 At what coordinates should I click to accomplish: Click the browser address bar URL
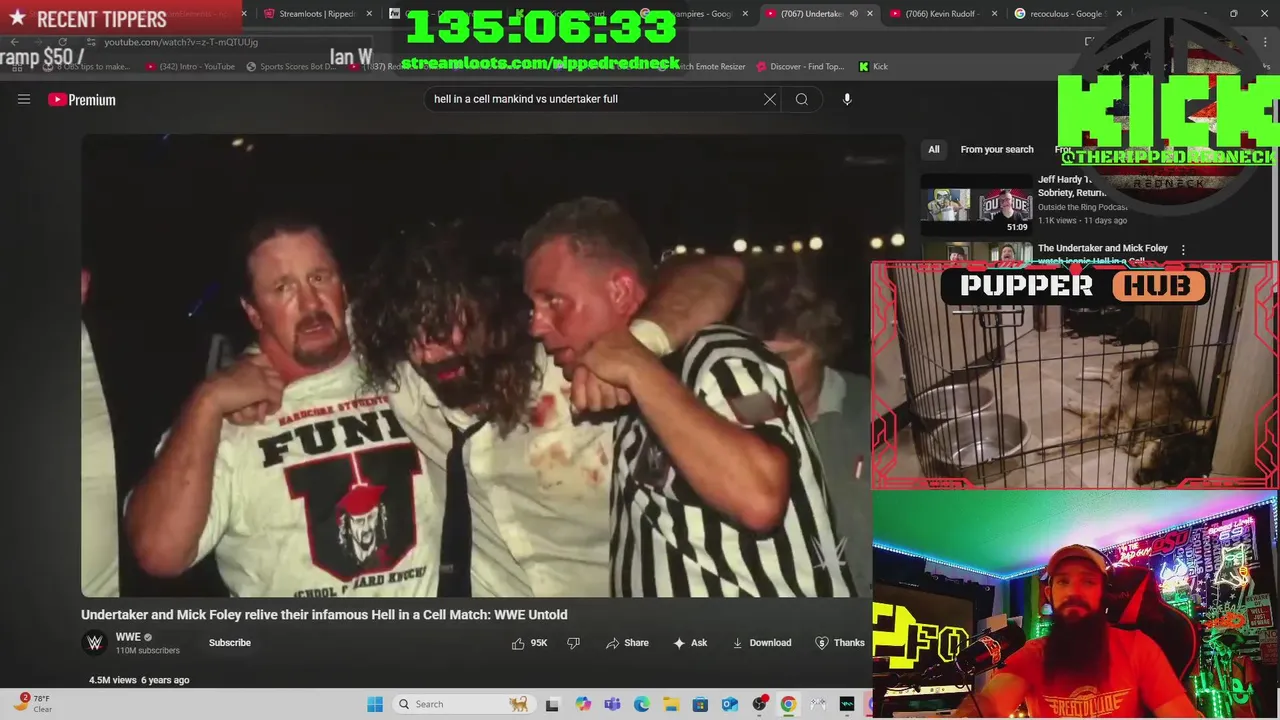(181, 42)
